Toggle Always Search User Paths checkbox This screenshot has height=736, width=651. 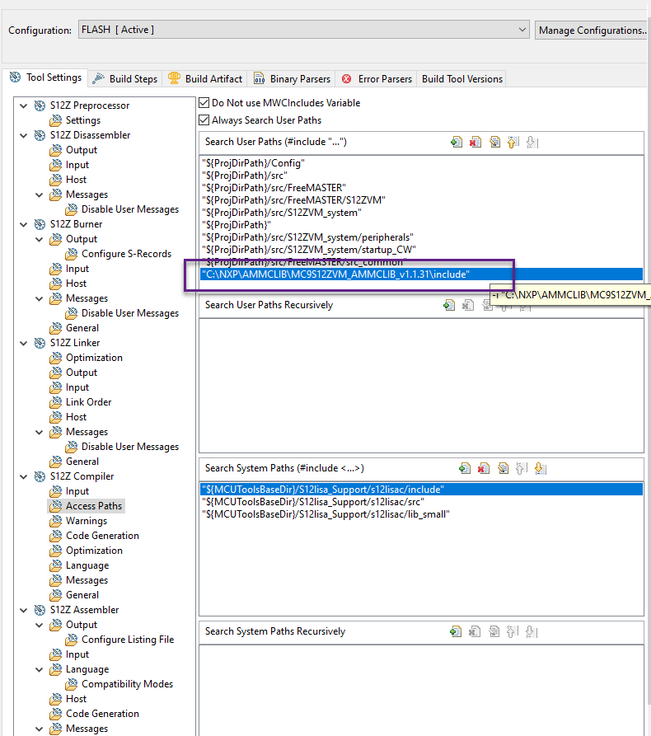click(204, 120)
